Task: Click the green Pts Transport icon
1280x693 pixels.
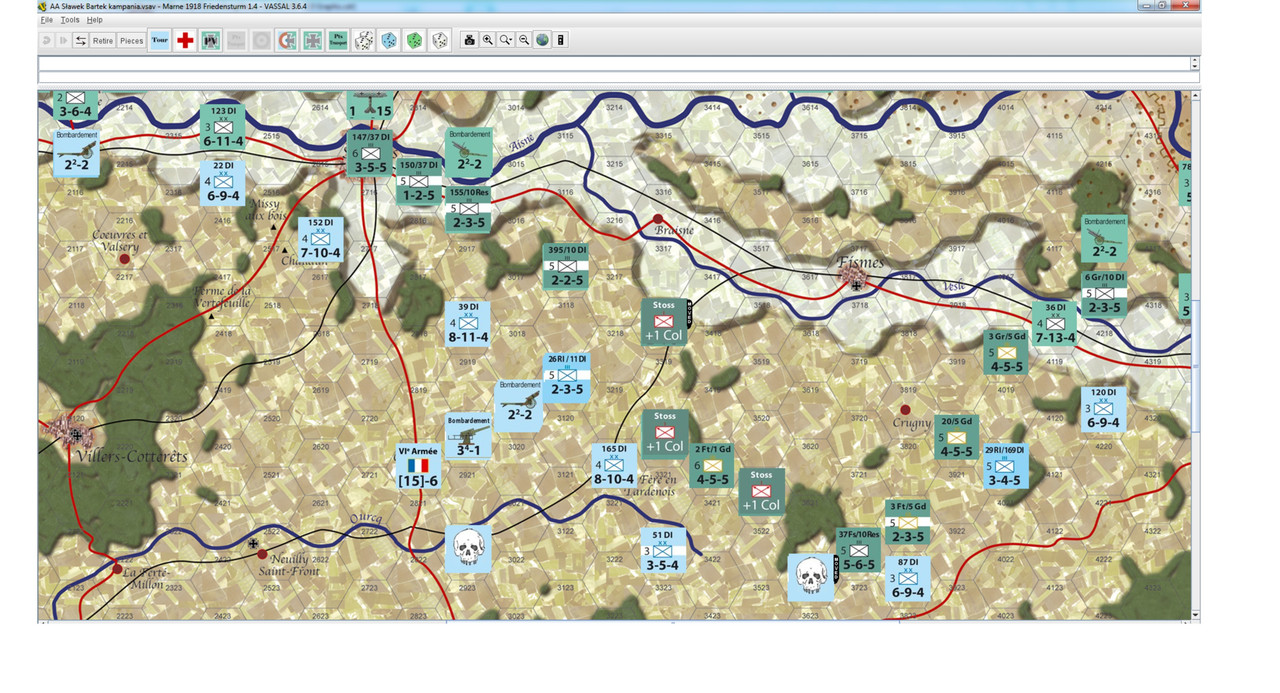Action: point(338,40)
